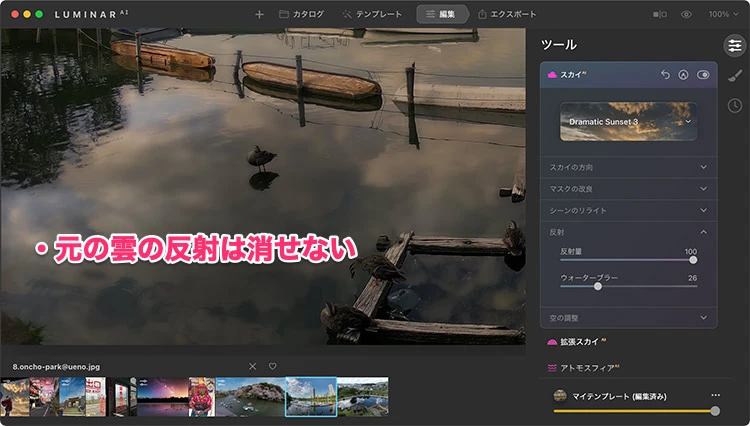The height and width of the screenshot is (426, 750).
Task: Switch to the カタログ tab
Action: click(300, 15)
